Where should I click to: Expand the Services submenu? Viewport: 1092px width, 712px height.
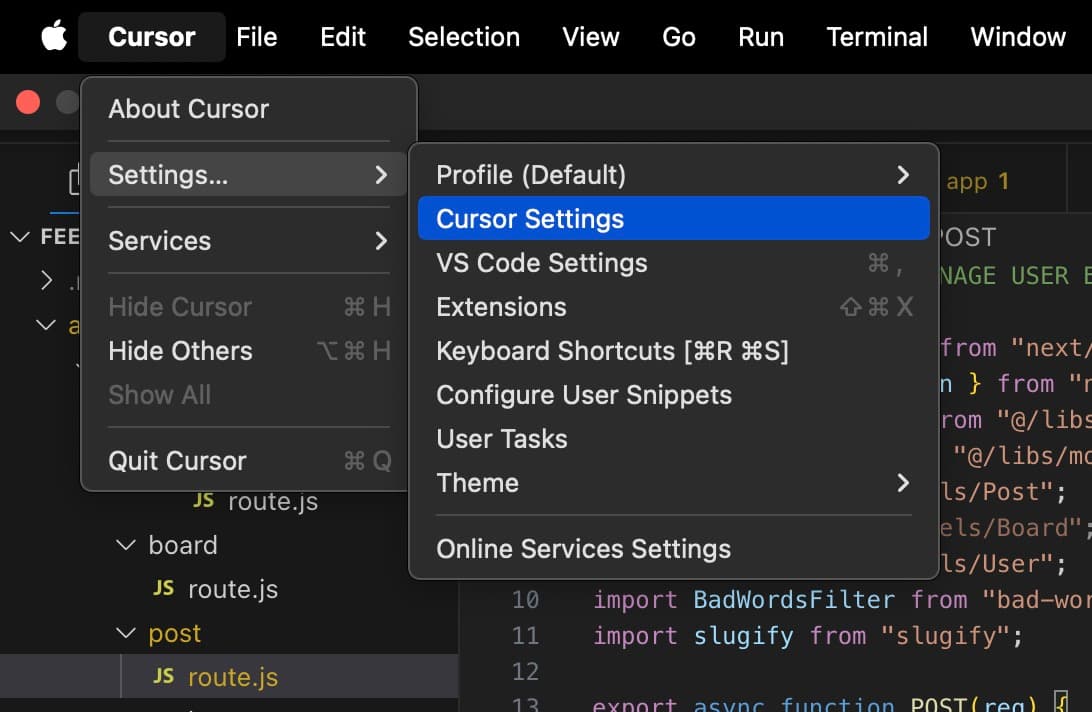[249, 241]
